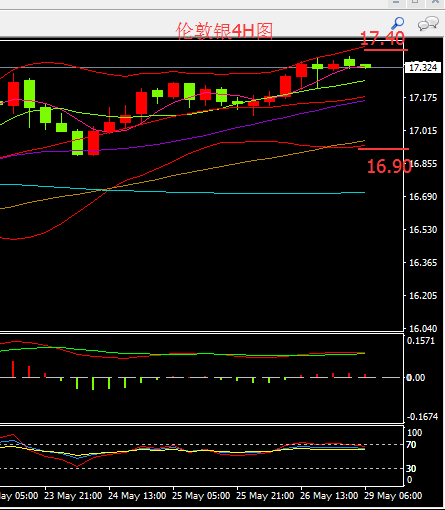This screenshot has width=445, height=510.
Task: Click the 23 May 21:00 time label
Action: (73, 496)
